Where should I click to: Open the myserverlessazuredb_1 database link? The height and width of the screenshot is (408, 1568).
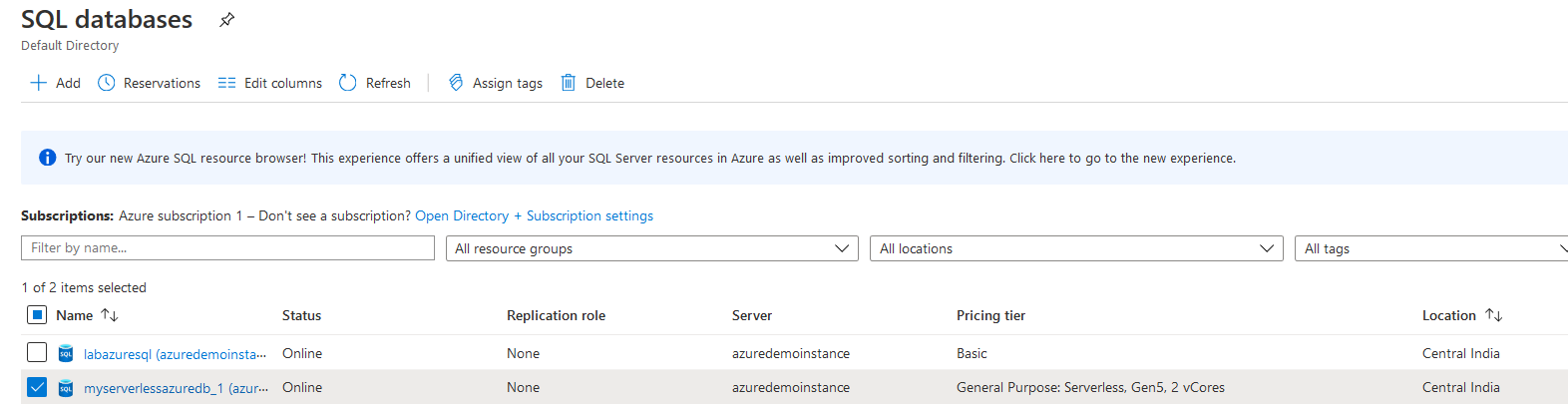(x=175, y=388)
